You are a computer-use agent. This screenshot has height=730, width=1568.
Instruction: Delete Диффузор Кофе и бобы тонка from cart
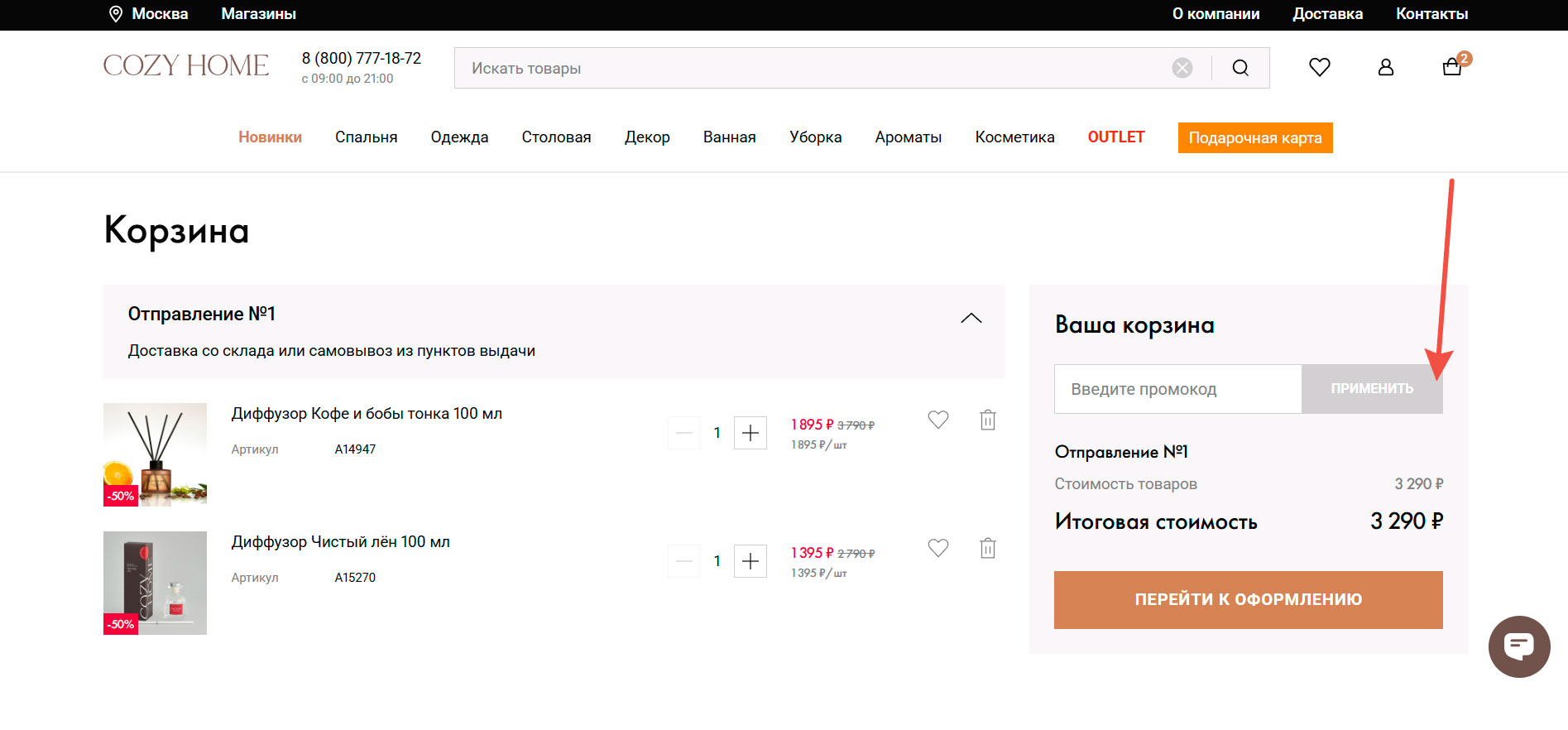click(988, 420)
